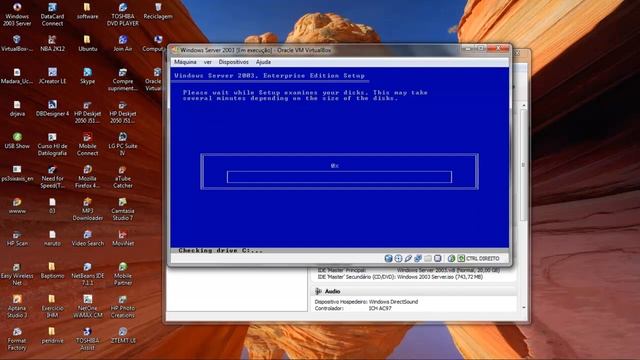This screenshot has height=360, width=640.
Task: Select the Aptana Studio 3 desktop icon
Action: [x=17, y=307]
